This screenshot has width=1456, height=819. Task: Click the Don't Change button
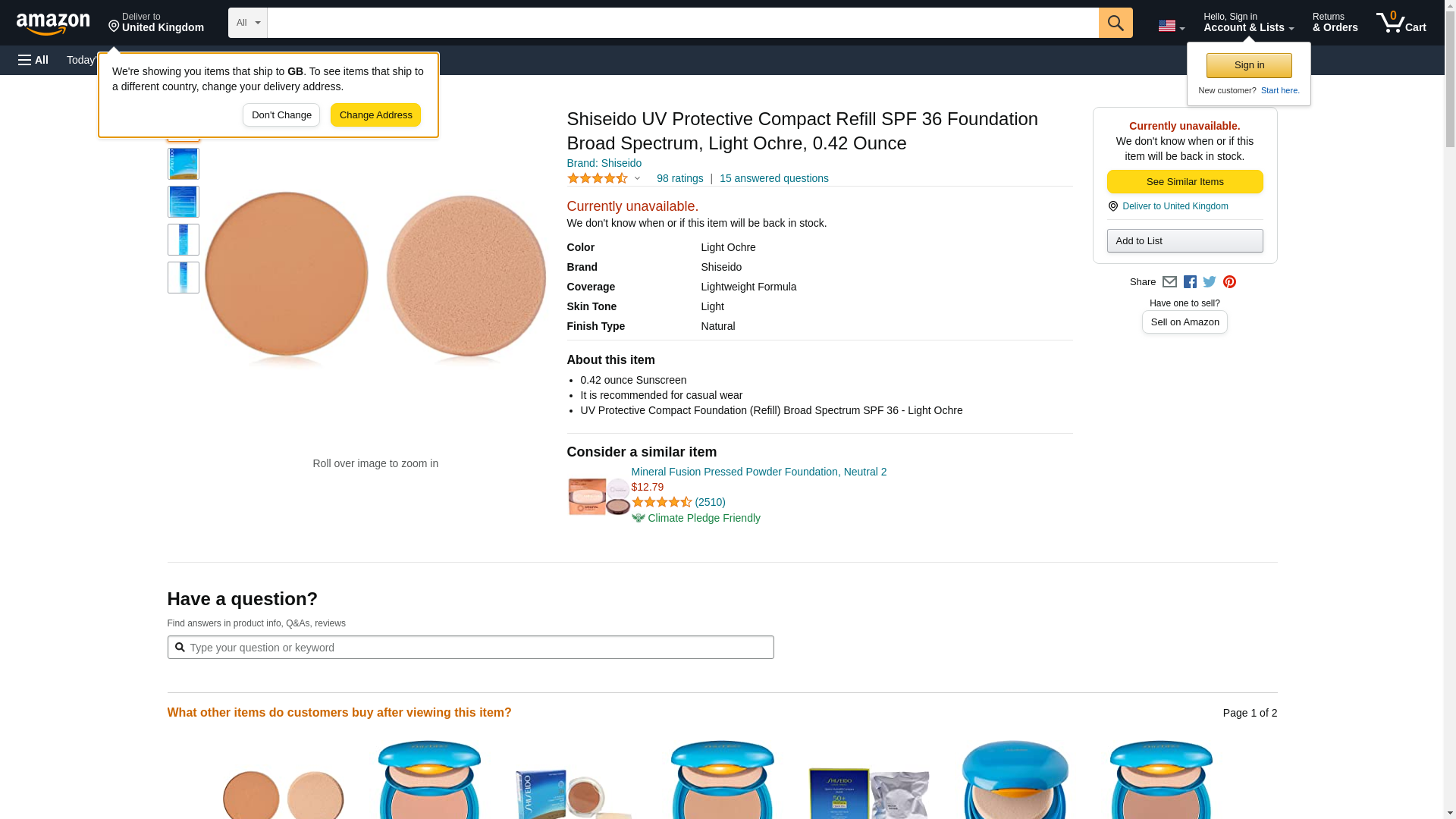click(281, 115)
